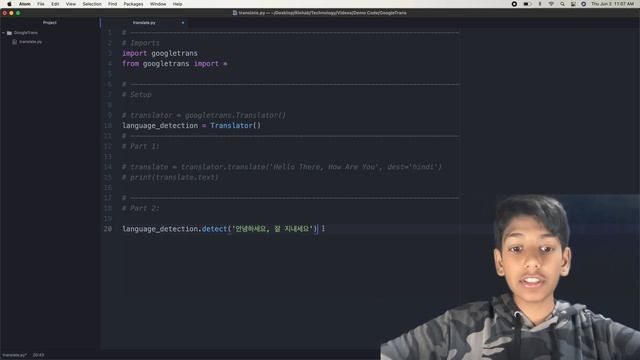
Task: Click the GoogleTrans folder icon
Action: (9, 33)
